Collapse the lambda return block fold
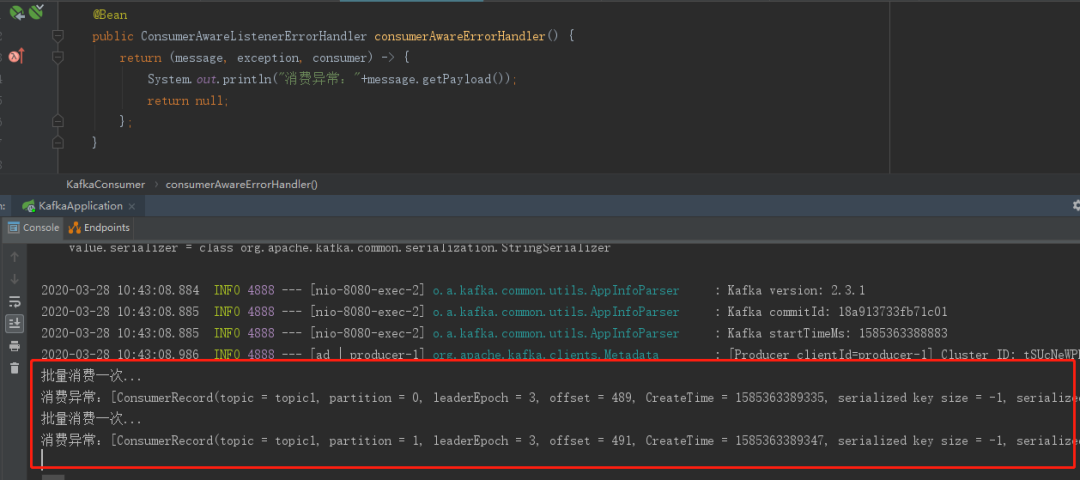The height and width of the screenshot is (480, 1080). click(58, 58)
